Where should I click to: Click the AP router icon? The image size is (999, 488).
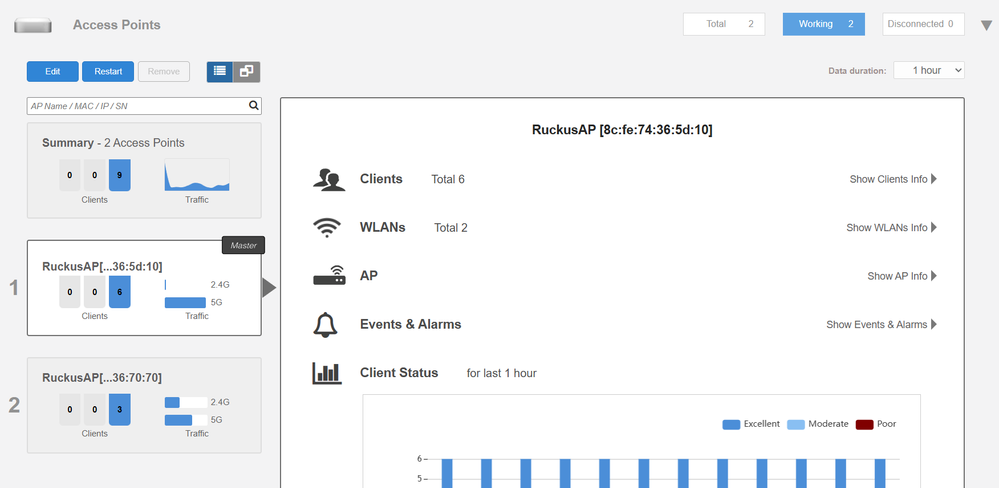[329, 276]
